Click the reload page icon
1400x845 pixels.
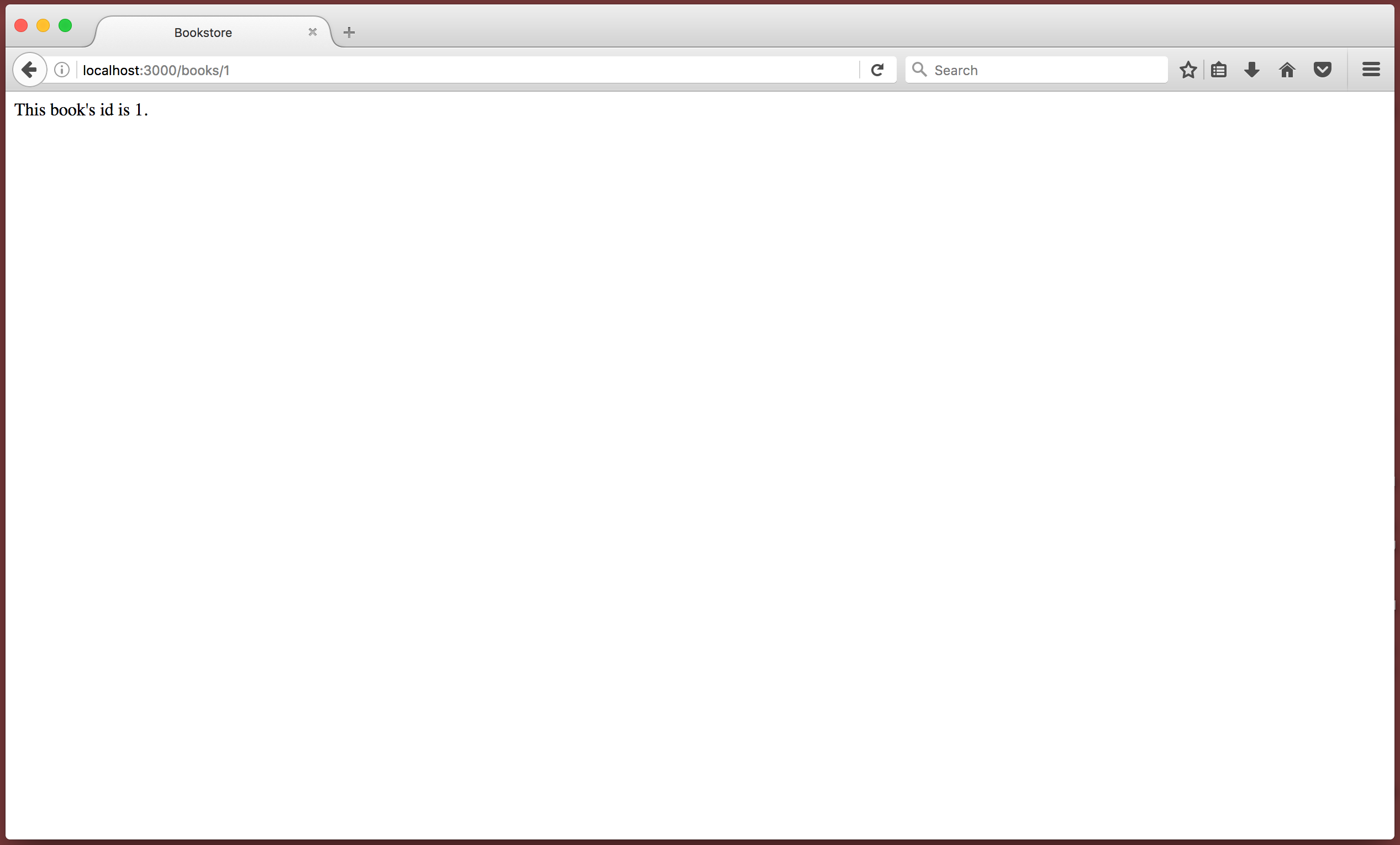pos(877,69)
